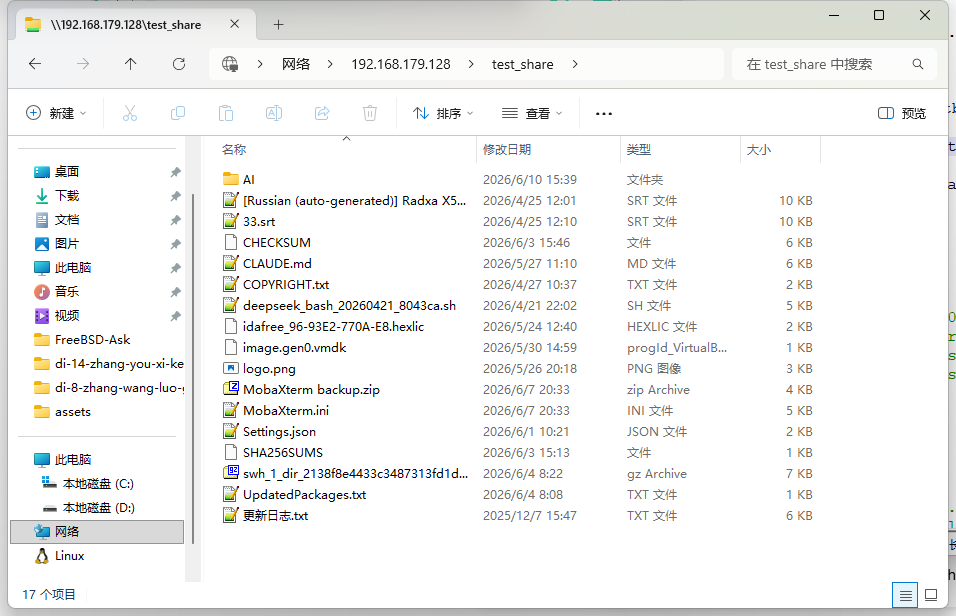Select the AI folder icon
Viewport: 956px width, 616px height.
pos(230,179)
